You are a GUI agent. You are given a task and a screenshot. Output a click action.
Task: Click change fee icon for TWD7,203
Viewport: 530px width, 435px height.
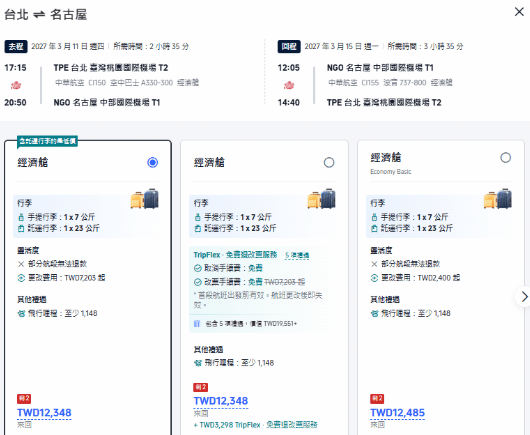(x=21, y=278)
